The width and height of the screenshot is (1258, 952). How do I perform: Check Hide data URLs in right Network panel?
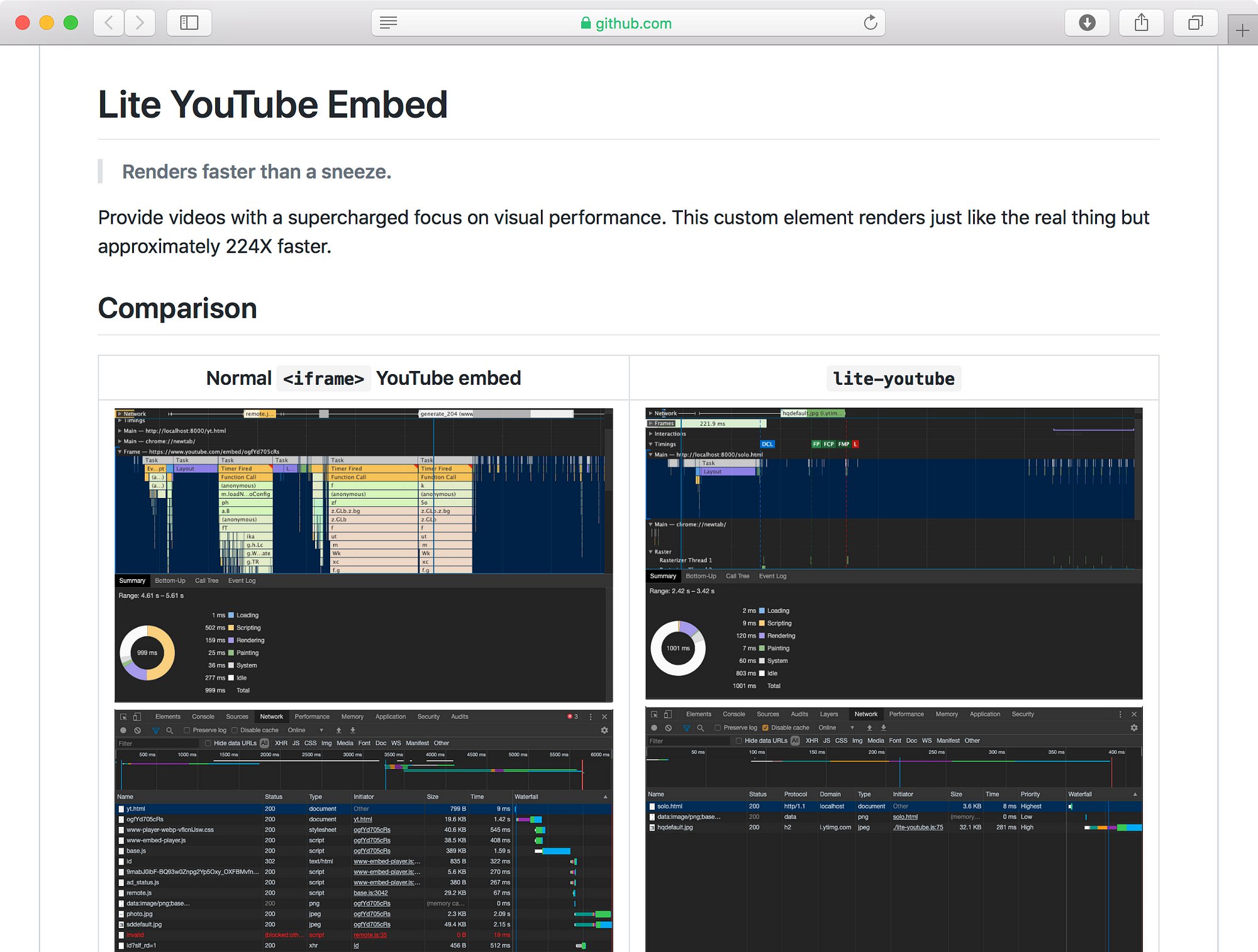739,740
